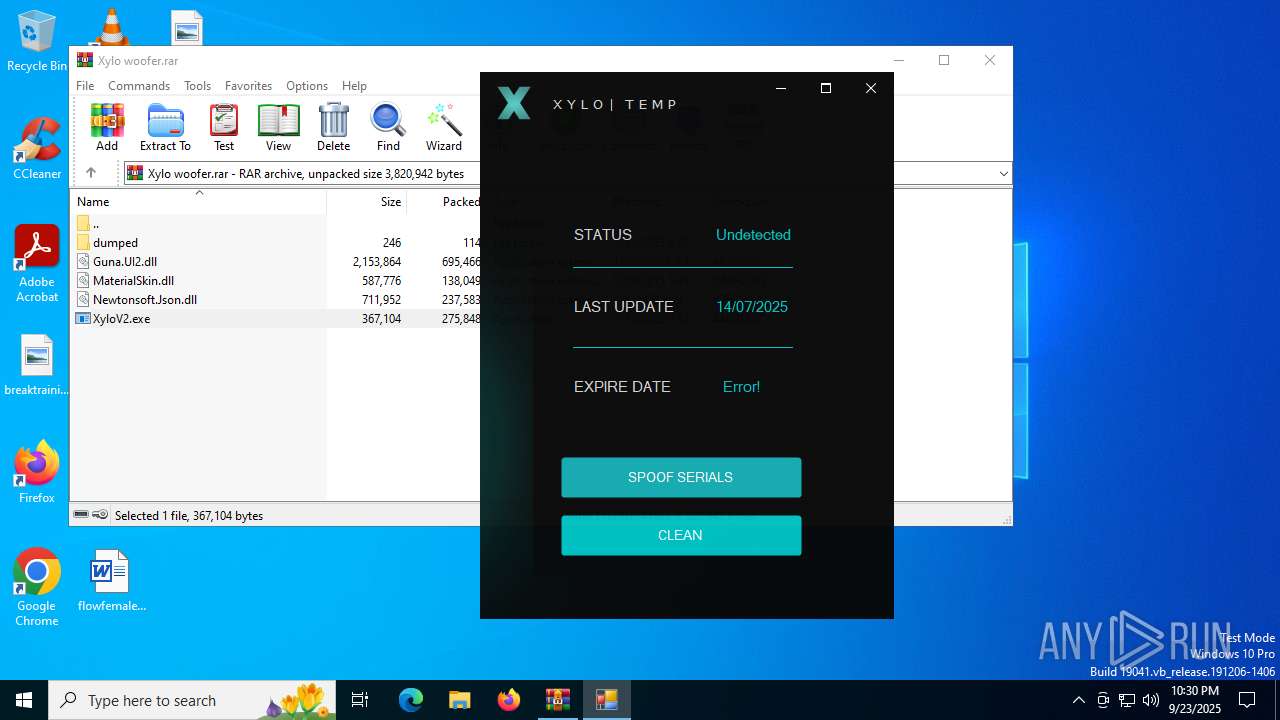Switch to WinRAR in the taskbar
This screenshot has width=1280, height=720.
[x=557, y=700]
